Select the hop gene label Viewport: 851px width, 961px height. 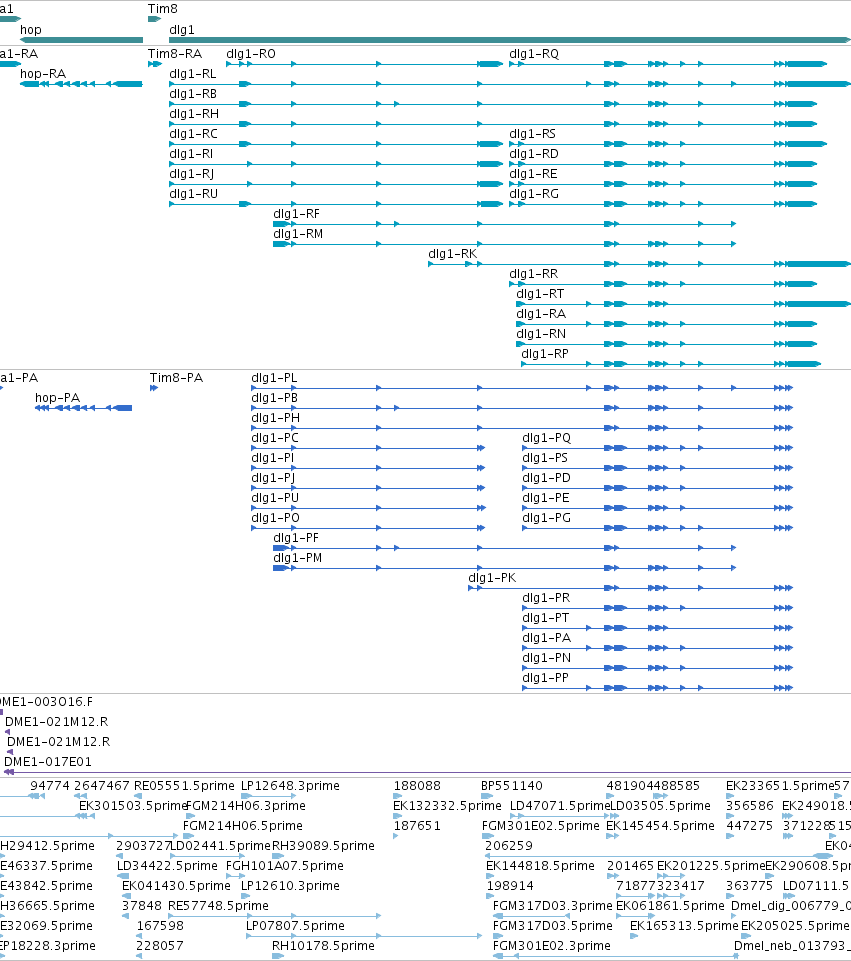[31, 29]
